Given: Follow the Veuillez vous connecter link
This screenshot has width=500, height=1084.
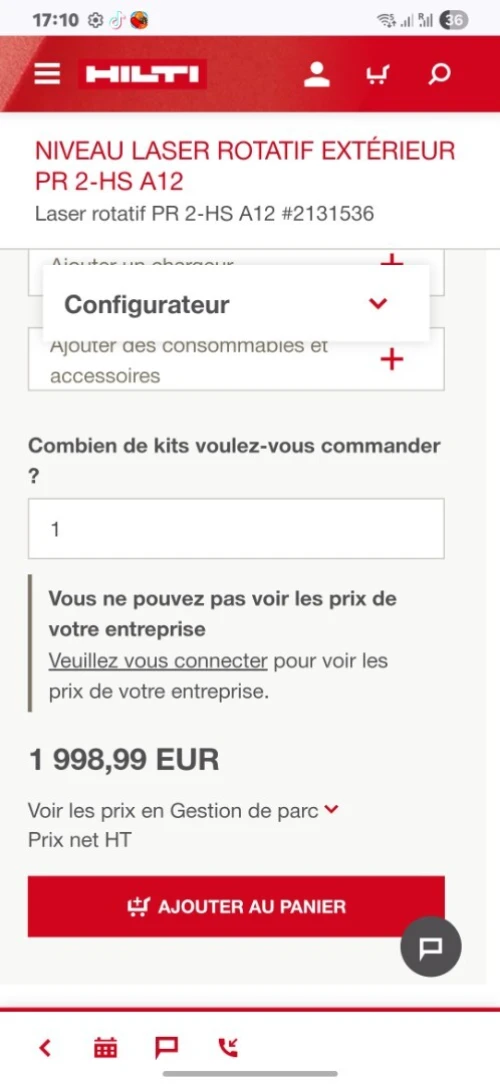Looking at the screenshot, I should (x=158, y=661).
